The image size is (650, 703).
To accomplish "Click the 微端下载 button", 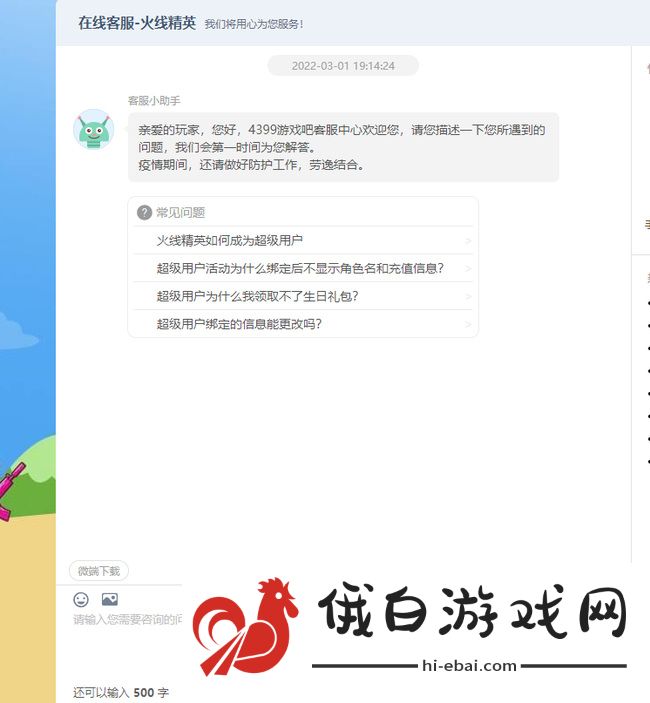I will [x=99, y=571].
